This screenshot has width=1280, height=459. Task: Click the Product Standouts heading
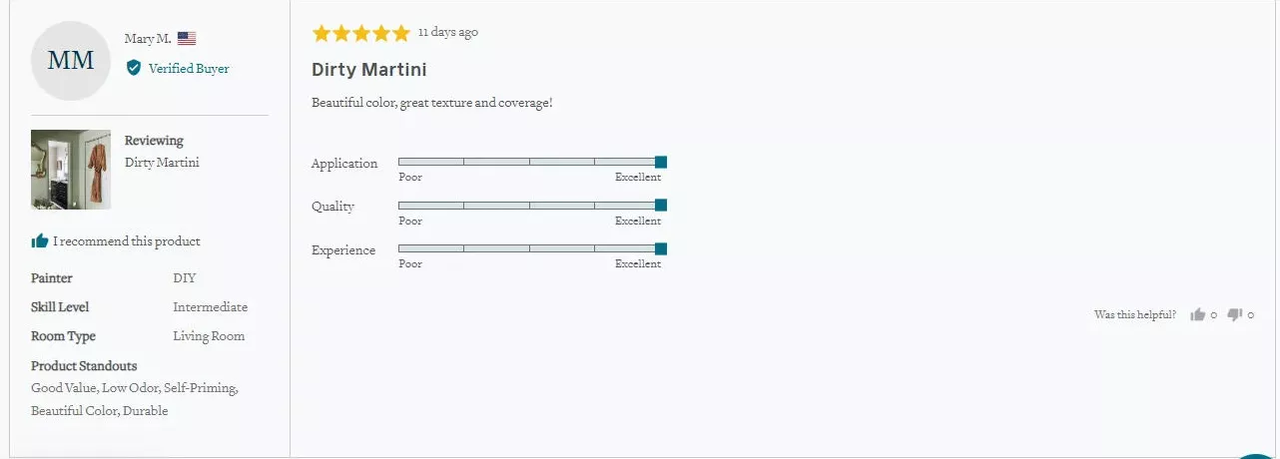tap(84, 366)
